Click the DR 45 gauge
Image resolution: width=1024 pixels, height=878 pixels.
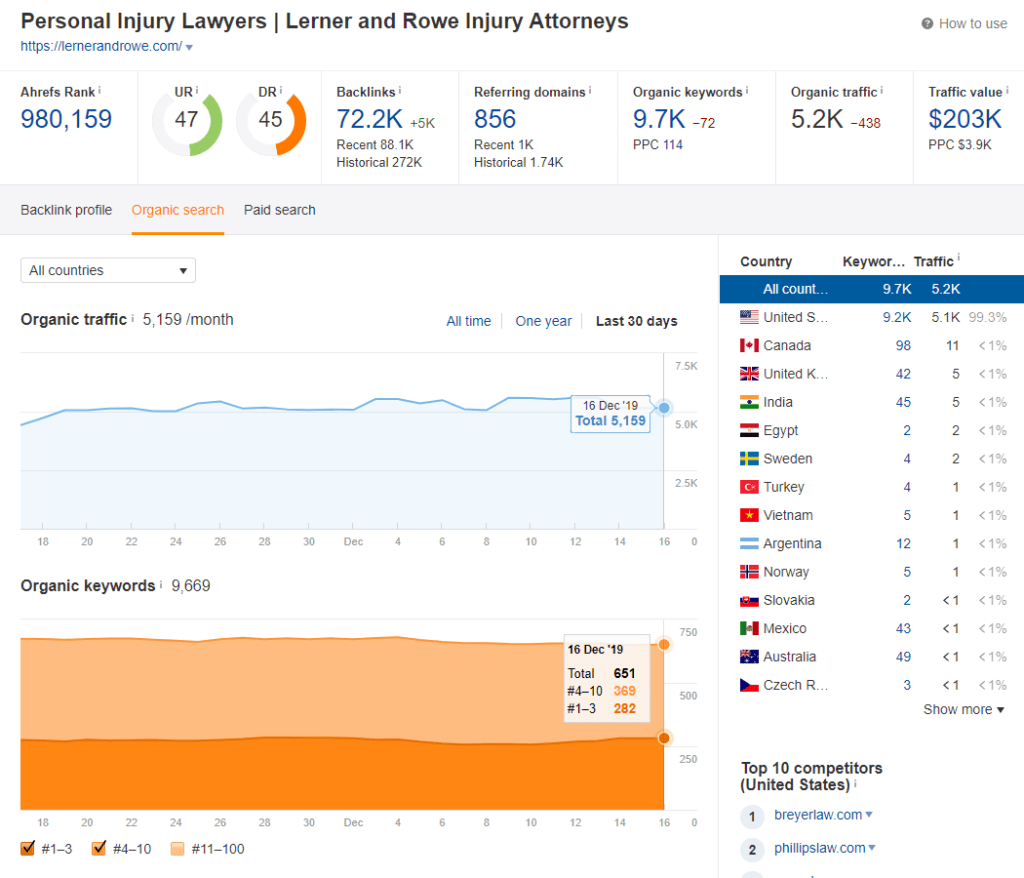click(271, 122)
